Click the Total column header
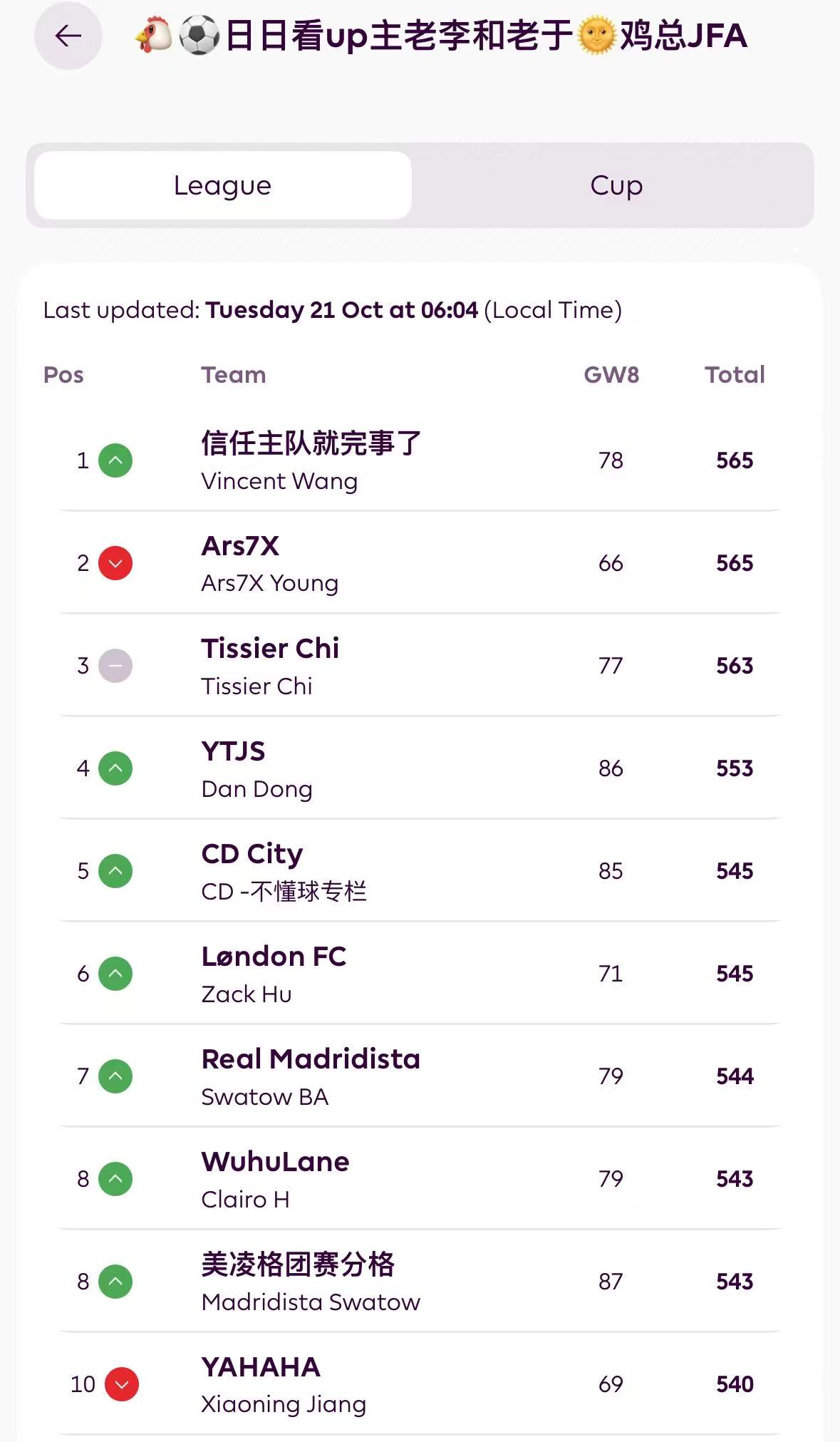Image resolution: width=840 pixels, height=1442 pixels. tap(735, 375)
